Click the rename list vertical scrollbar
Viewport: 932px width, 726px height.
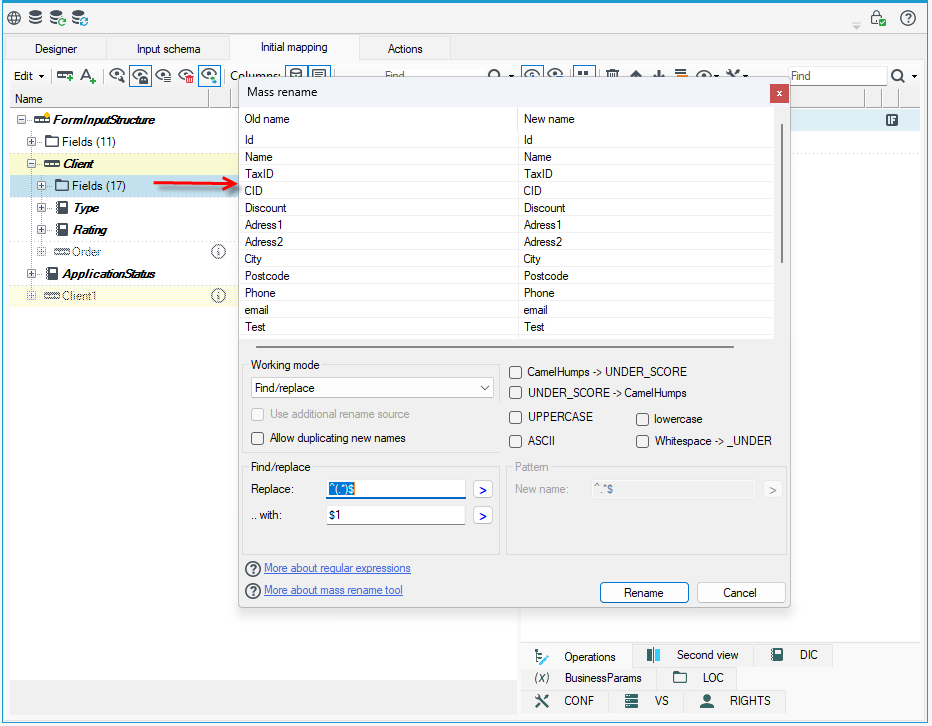tap(782, 193)
